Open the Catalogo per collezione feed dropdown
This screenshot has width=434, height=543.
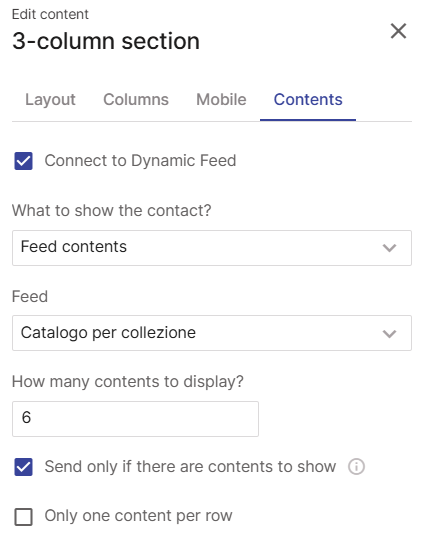click(x=212, y=333)
